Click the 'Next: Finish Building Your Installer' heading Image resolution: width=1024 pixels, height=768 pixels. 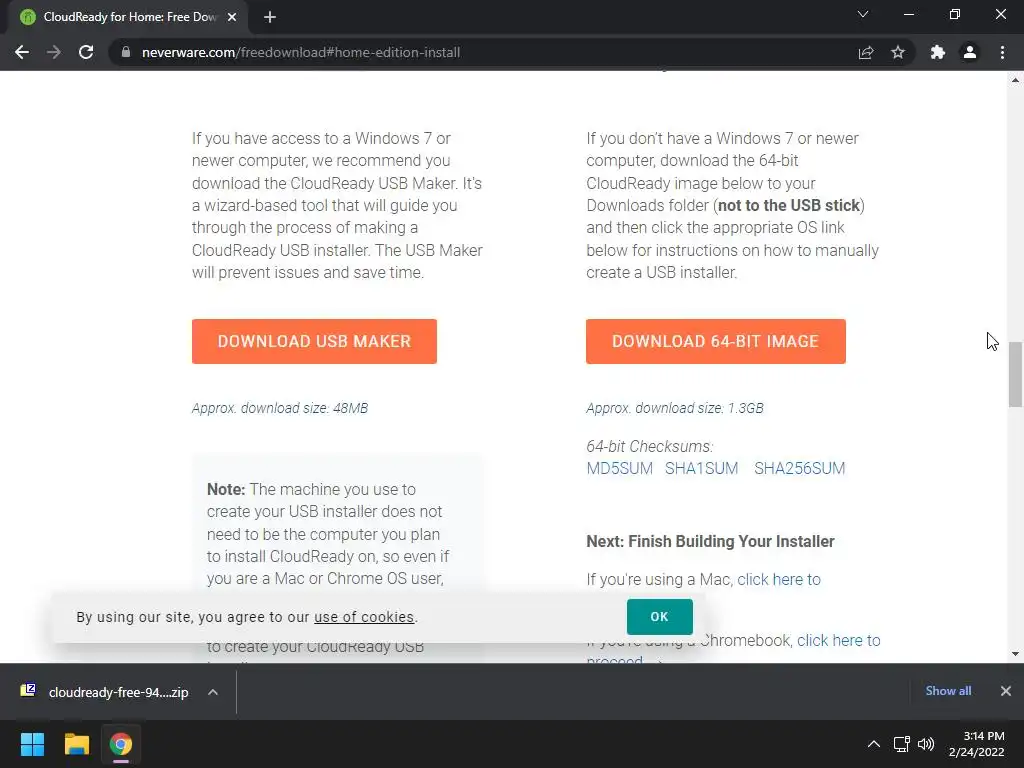click(711, 541)
